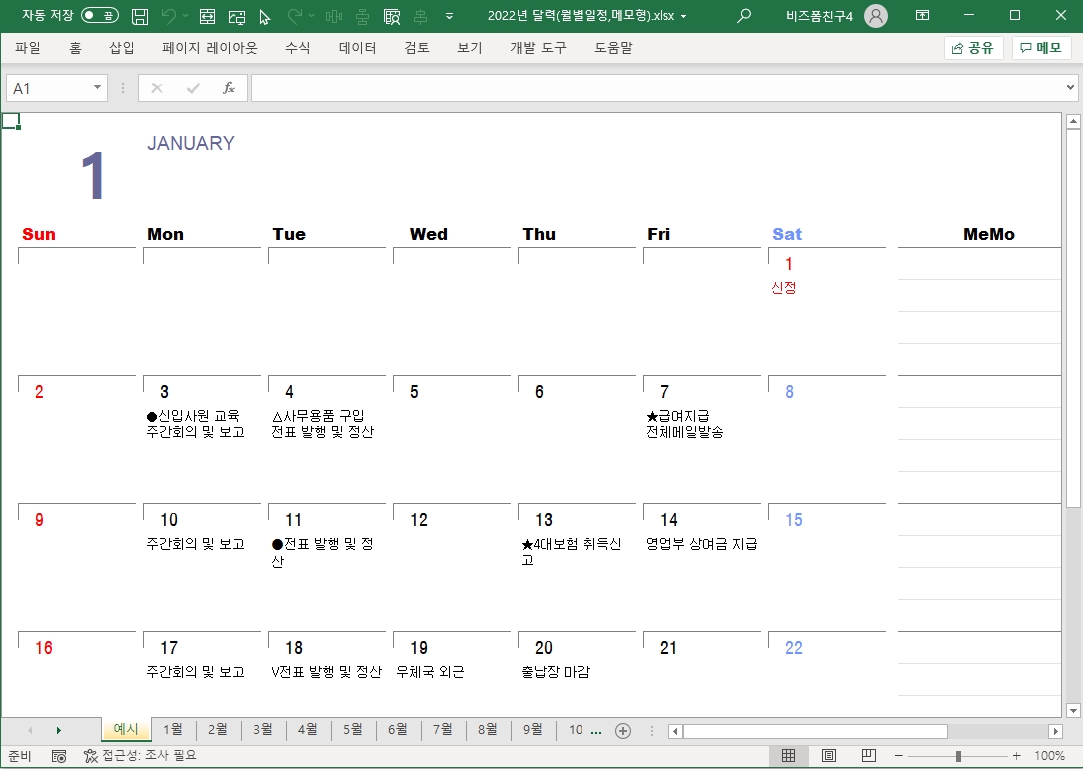
Task: Click the 공유 share button
Action: [973, 47]
